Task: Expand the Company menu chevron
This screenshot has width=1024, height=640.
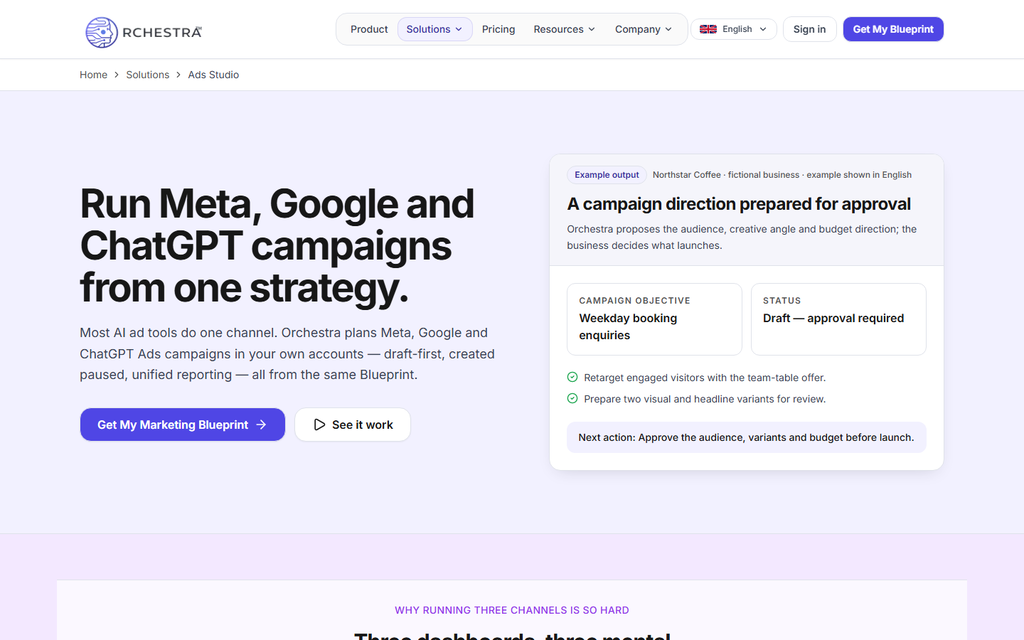Action: (x=668, y=29)
